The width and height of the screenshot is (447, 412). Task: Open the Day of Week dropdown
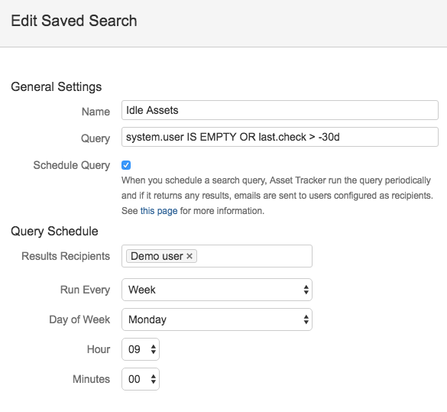point(217,319)
